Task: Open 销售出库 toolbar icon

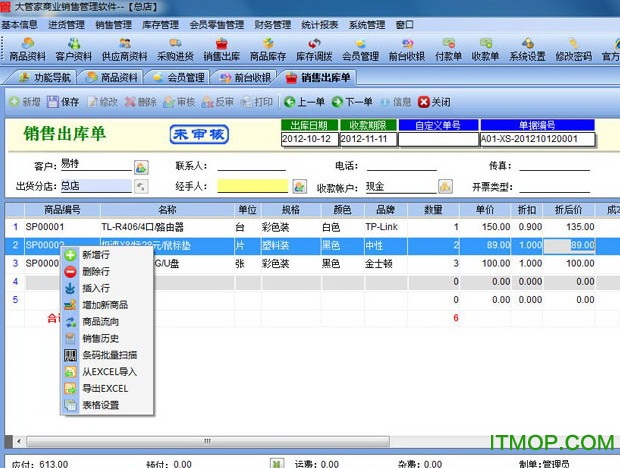Action: point(221,49)
